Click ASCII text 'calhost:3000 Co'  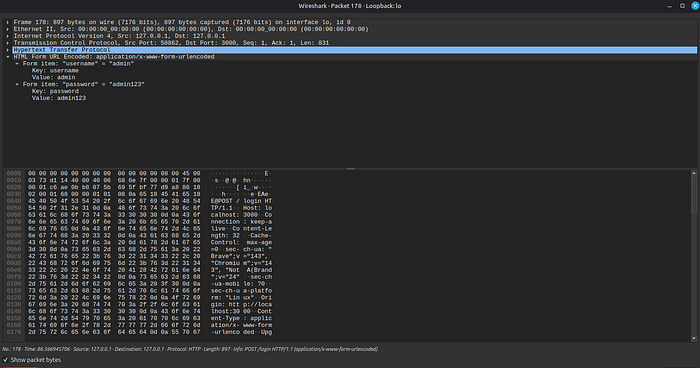point(242,215)
